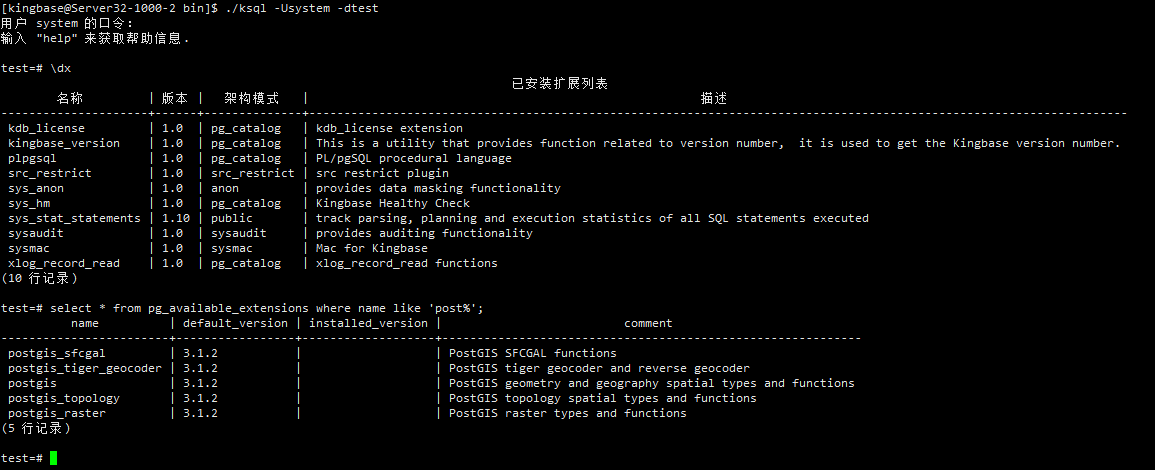Select the postgis_sfcgal row name
Screen dimensions: 1155x470
pyautogui.click(x=57, y=353)
